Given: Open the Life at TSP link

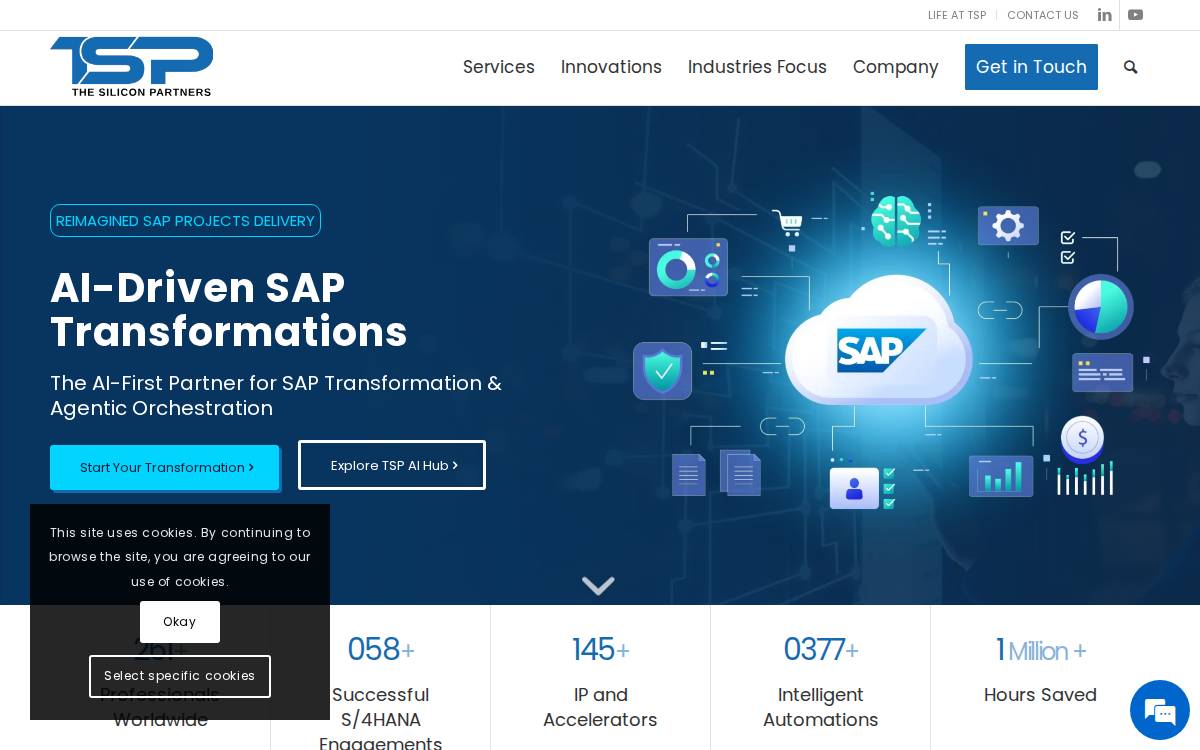Looking at the screenshot, I should 957,15.
